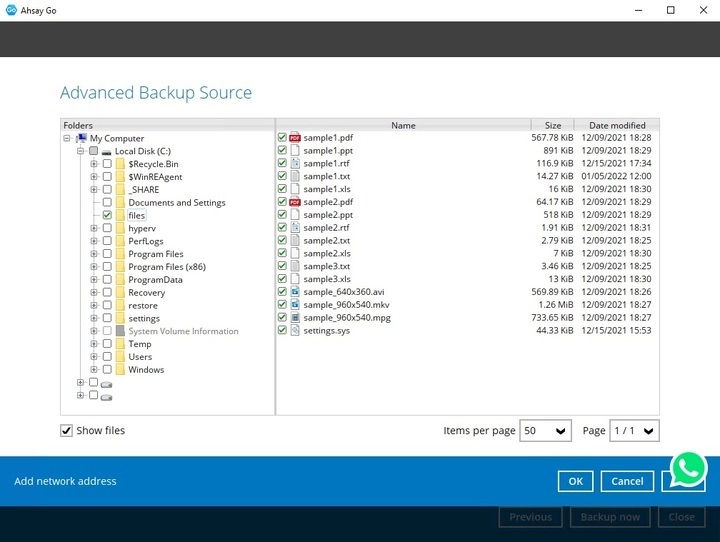Open the Items per page dropdown

click(545, 431)
